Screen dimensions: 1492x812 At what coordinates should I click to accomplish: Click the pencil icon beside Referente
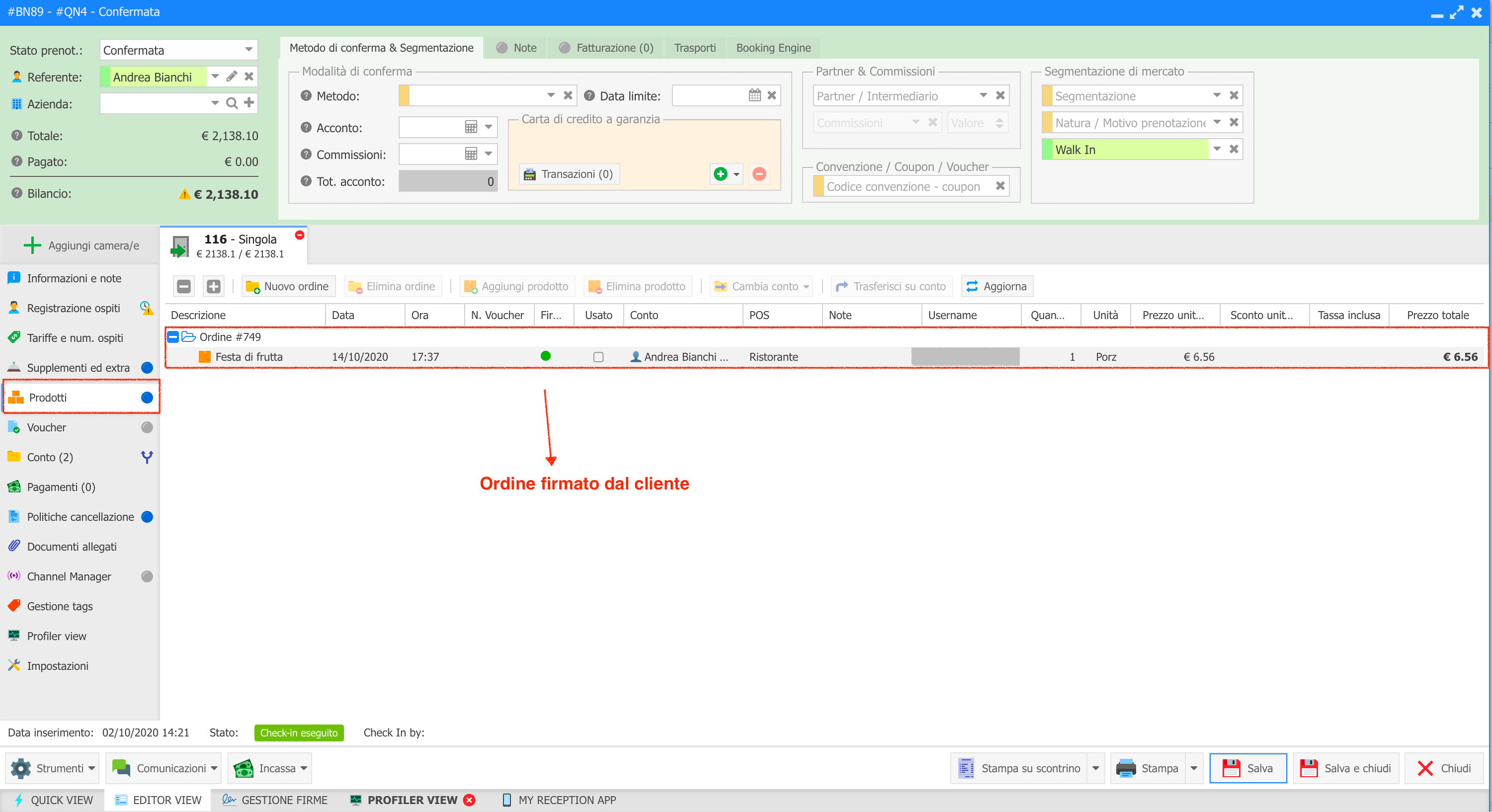pyautogui.click(x=232, y=77)
